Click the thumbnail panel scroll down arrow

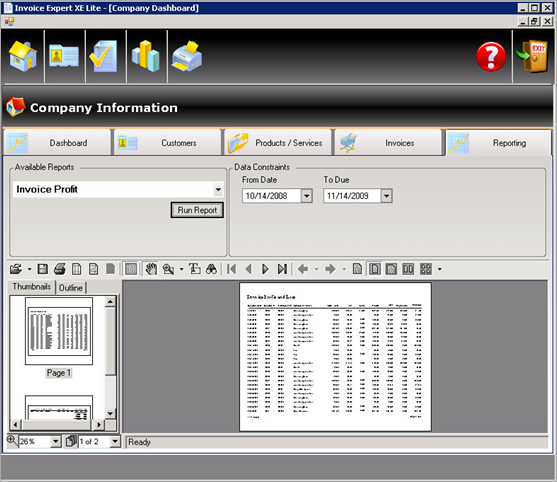click(110, 413)
